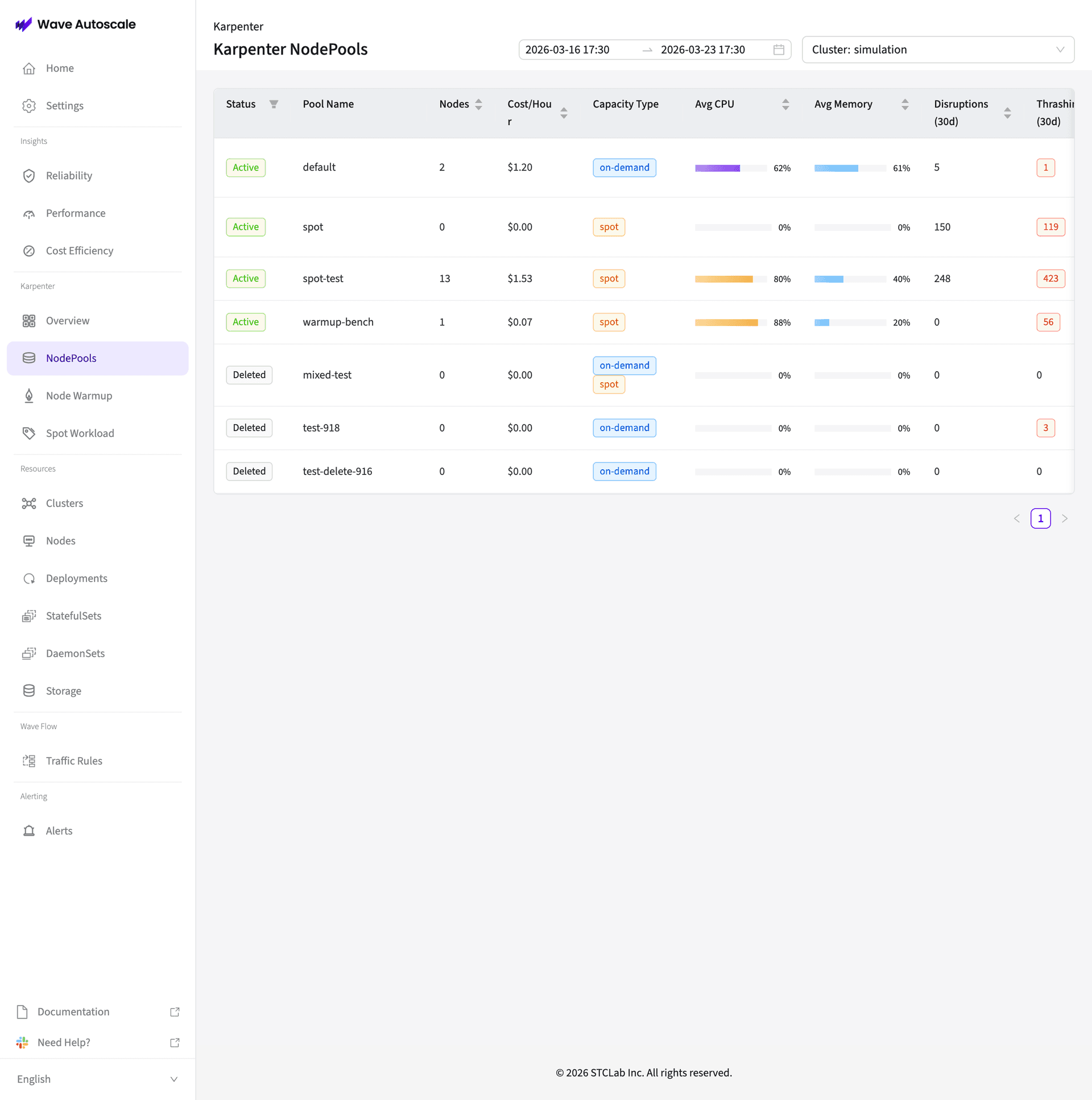The image size is (1092, 1100).
Task: Click the Traffic Rules icon
Action: click(x=29, y=761)
